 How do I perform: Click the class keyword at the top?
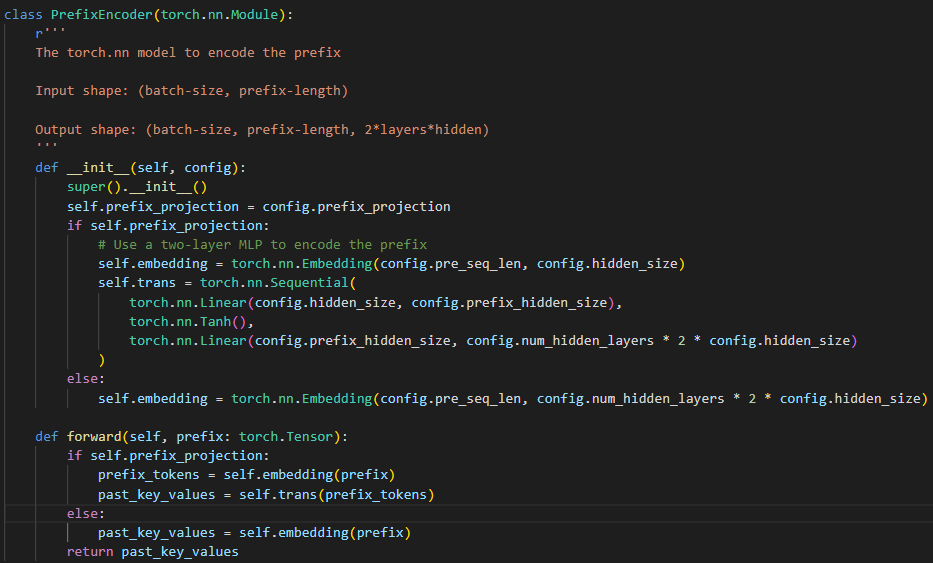click(23, 15)
